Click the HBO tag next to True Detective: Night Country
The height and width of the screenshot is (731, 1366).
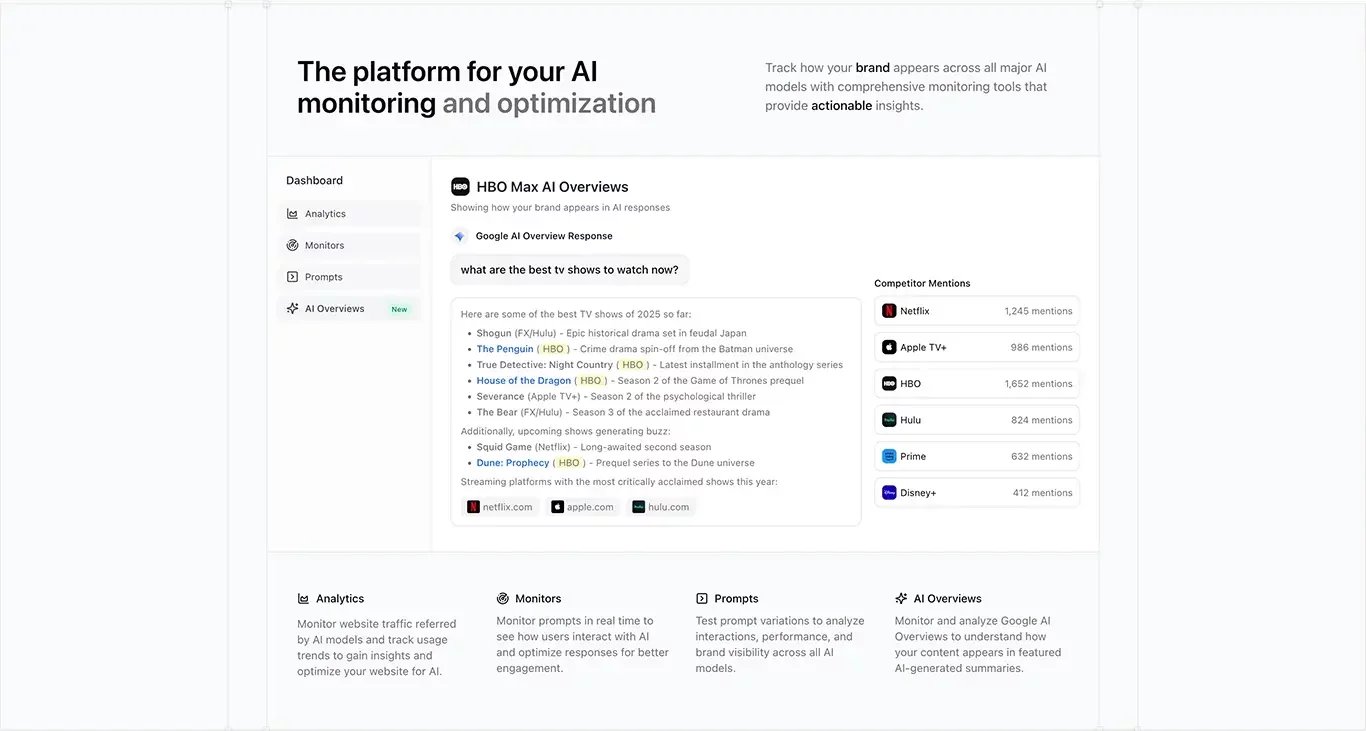[x=633, y=365]
